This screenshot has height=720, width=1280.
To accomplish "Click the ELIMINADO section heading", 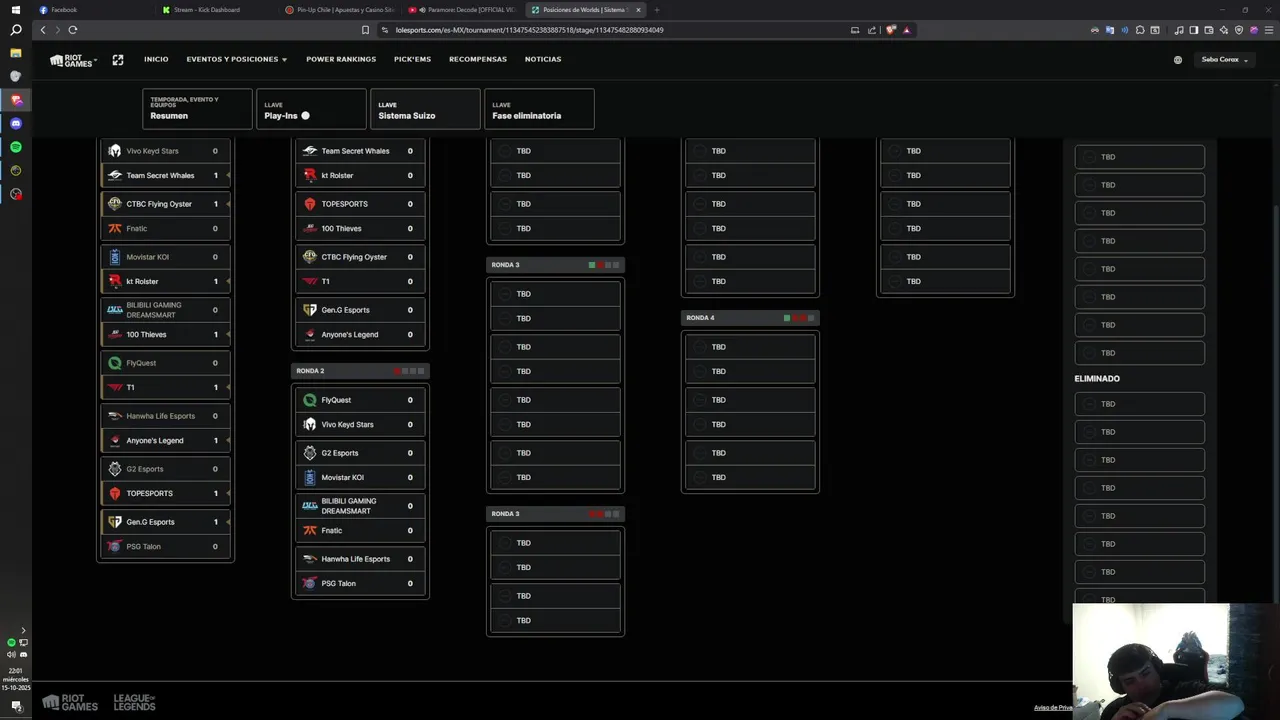I will [x=1097, y=379].
